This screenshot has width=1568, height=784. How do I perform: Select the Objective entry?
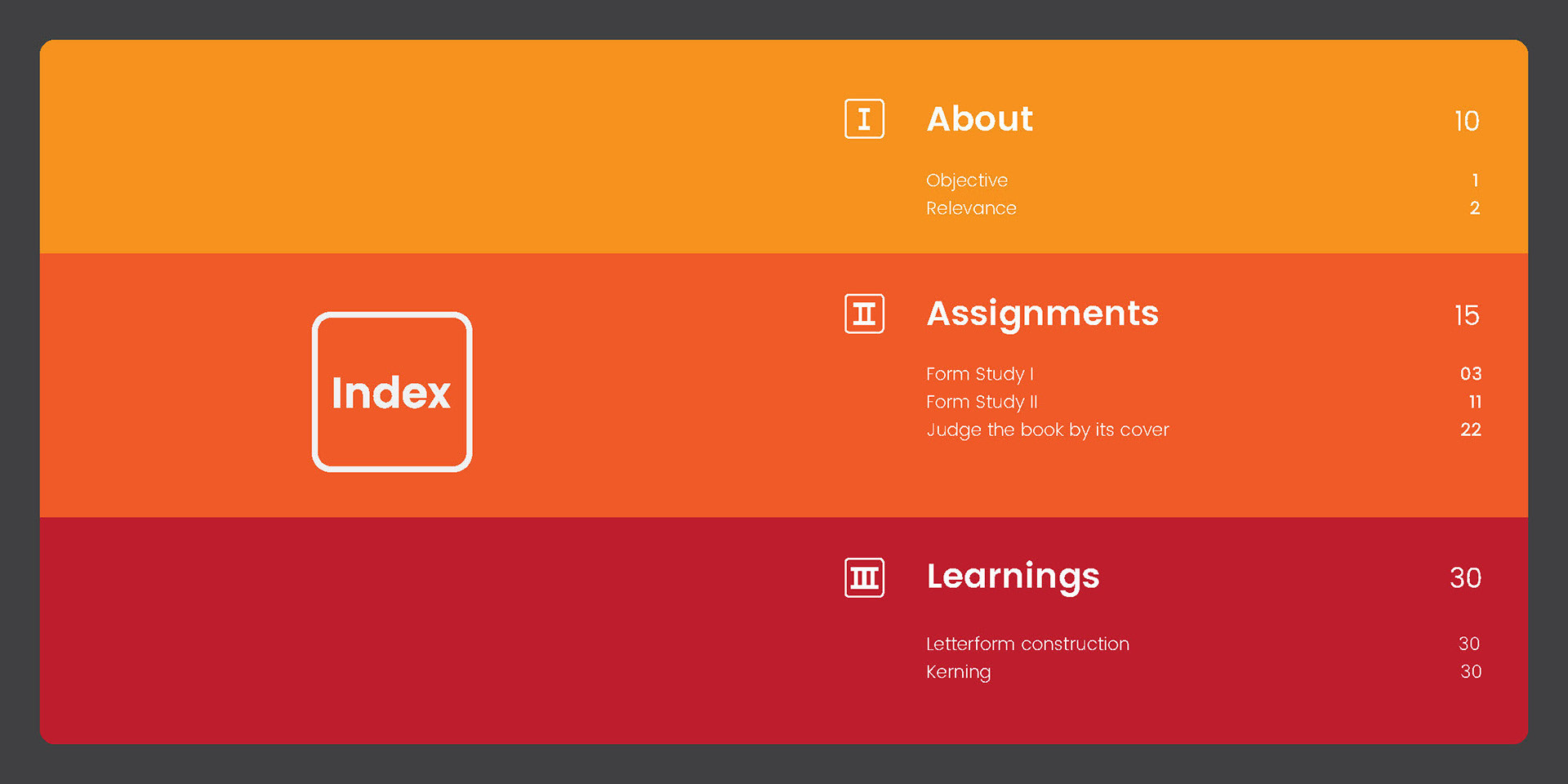(967, 180)
